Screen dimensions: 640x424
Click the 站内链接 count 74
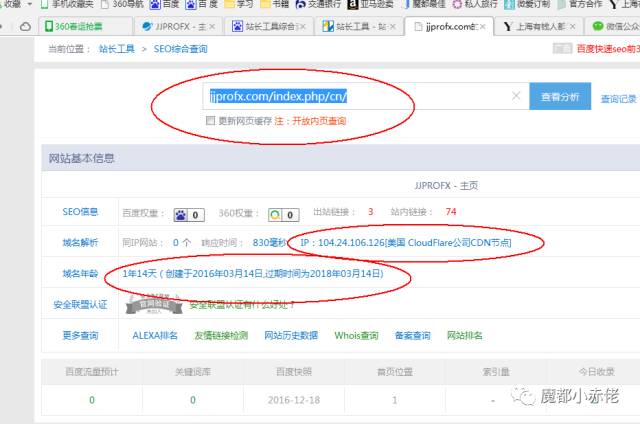tap(451, 212)
